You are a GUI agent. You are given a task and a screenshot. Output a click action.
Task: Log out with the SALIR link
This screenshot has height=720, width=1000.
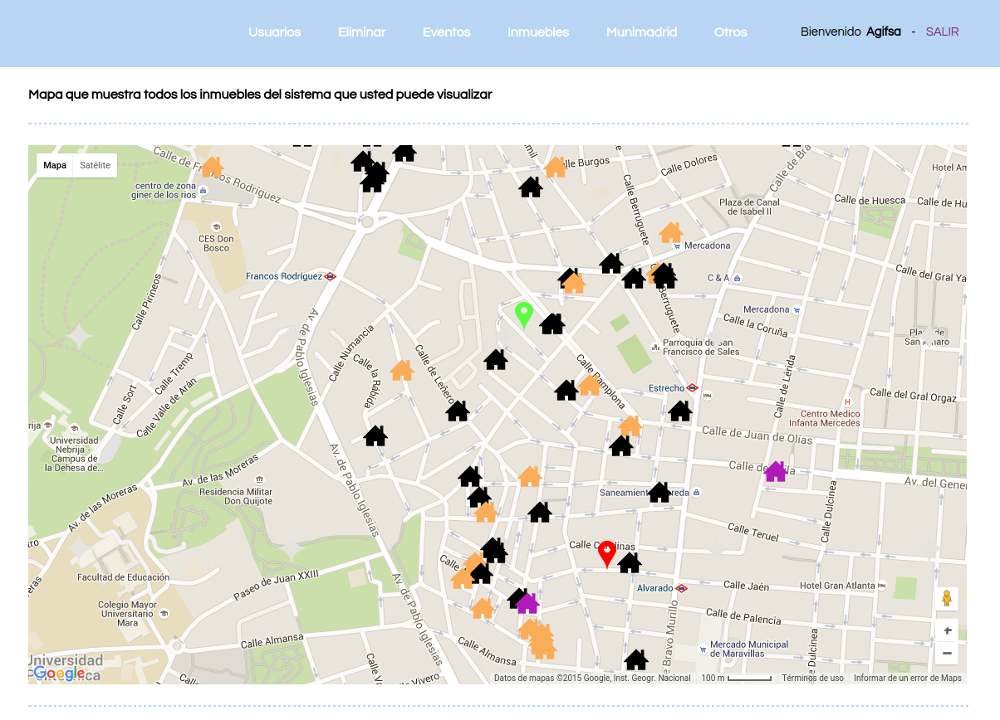click(942, 32)
